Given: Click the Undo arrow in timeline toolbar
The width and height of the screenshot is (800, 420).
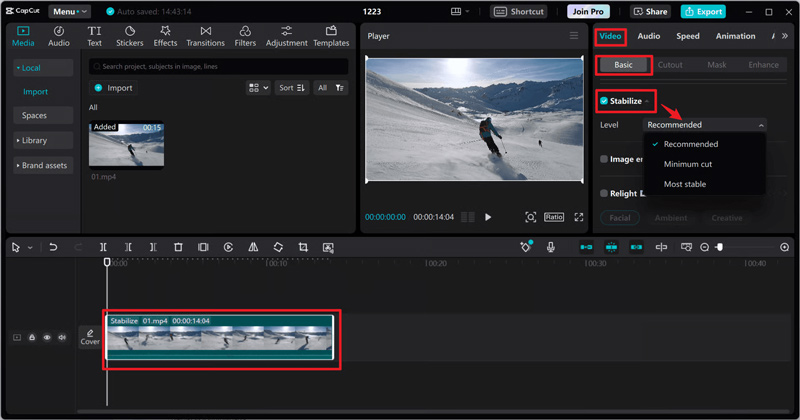Looking at the screenshot, I should click(x=53, y=247).
